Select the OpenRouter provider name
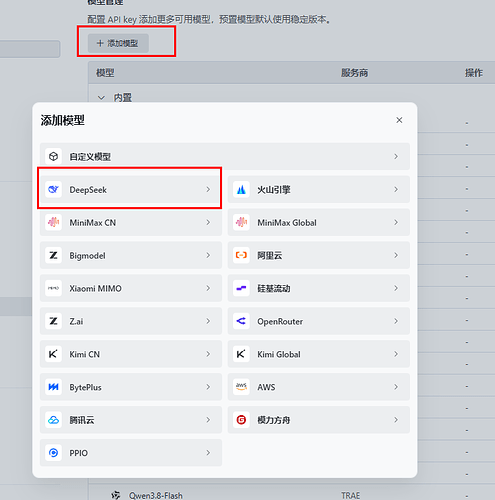The width and height of the screenshot is (495, 500). [x=280, y=321]
